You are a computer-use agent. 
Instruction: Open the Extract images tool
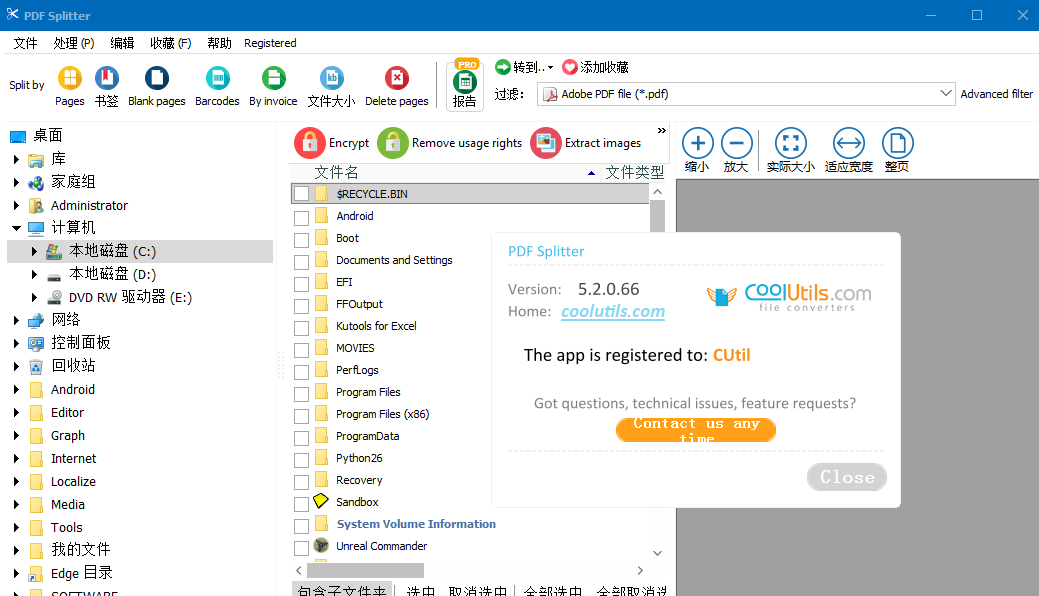tap(546, 143)
